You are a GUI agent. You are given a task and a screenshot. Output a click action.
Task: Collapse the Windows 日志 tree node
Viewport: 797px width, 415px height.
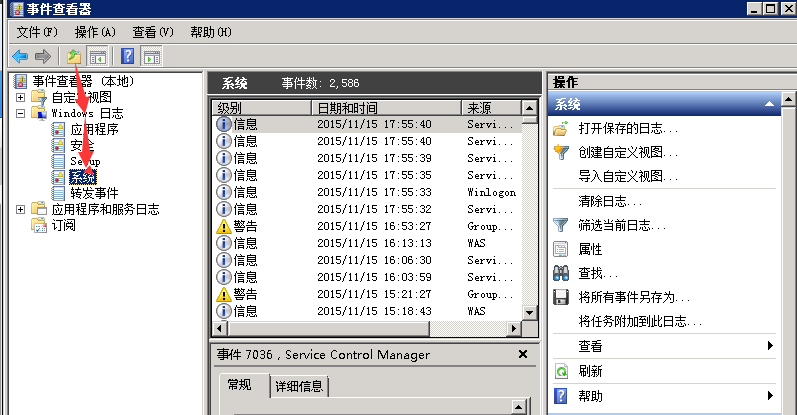(x=21, y=113)
